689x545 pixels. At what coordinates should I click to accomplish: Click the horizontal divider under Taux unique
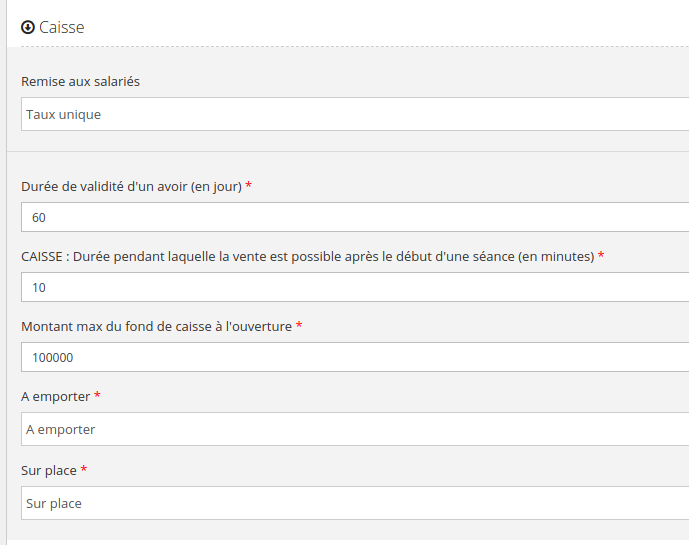tap(350, 152)
